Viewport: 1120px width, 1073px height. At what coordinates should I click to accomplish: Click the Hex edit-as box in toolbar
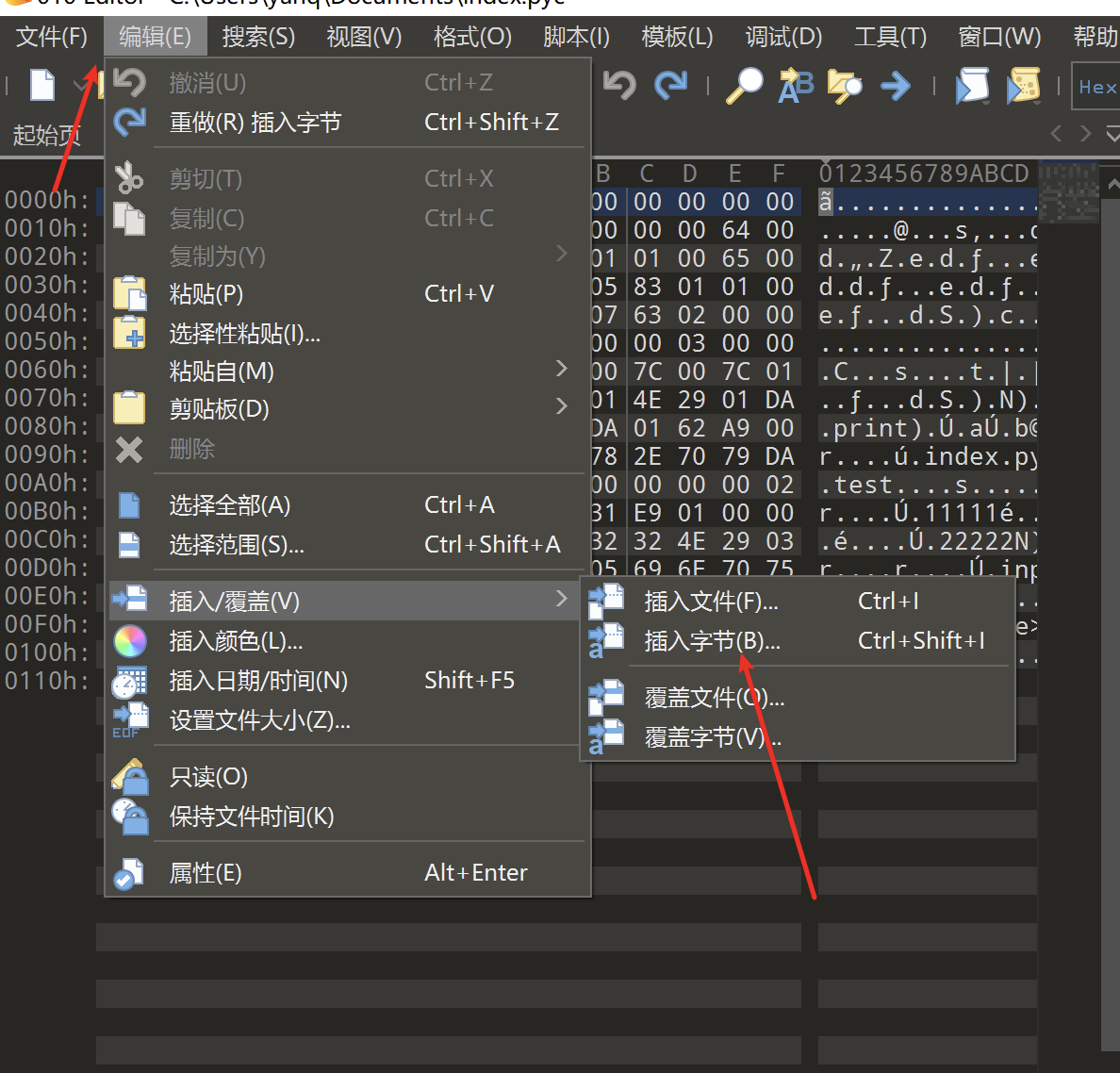(x=1095, y=87)
